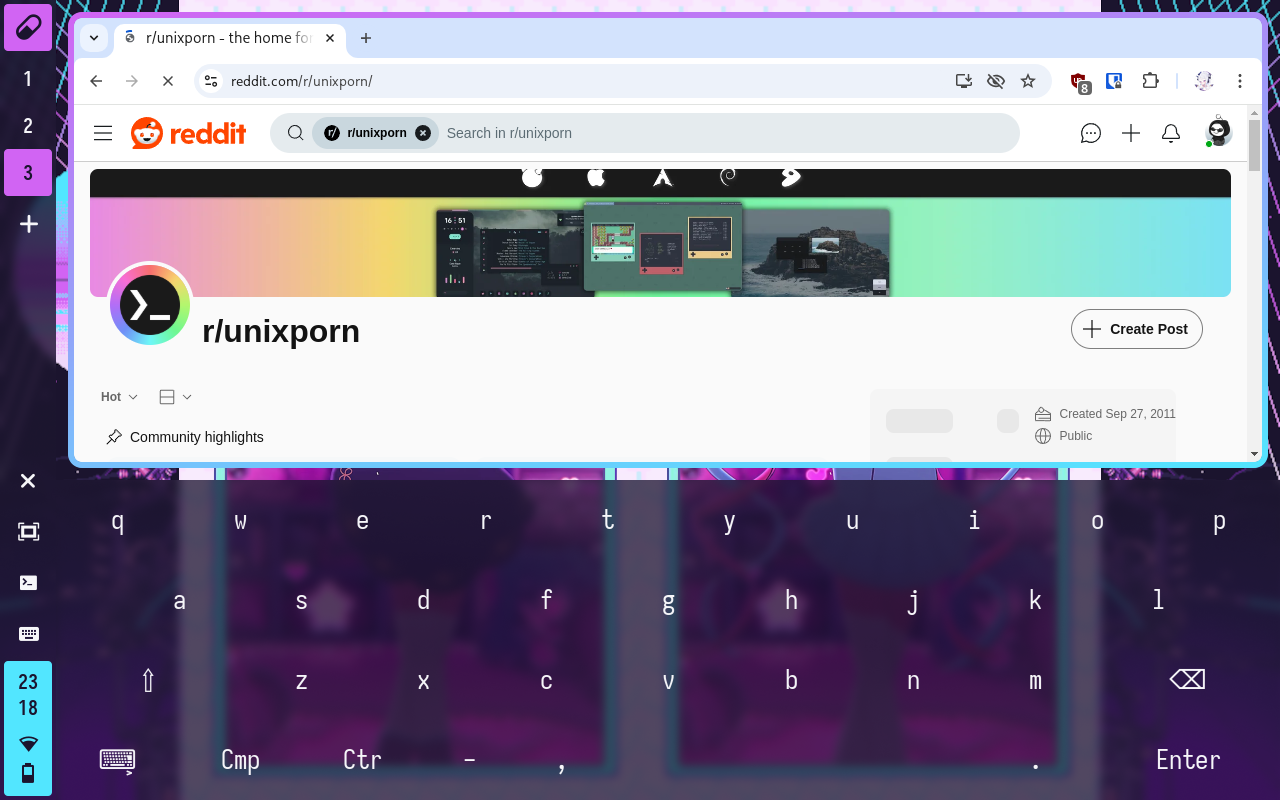The width and height of the screenshot is (1280, 800).
Task: Click the search magnifier icon
Action: tap(295, 133)
